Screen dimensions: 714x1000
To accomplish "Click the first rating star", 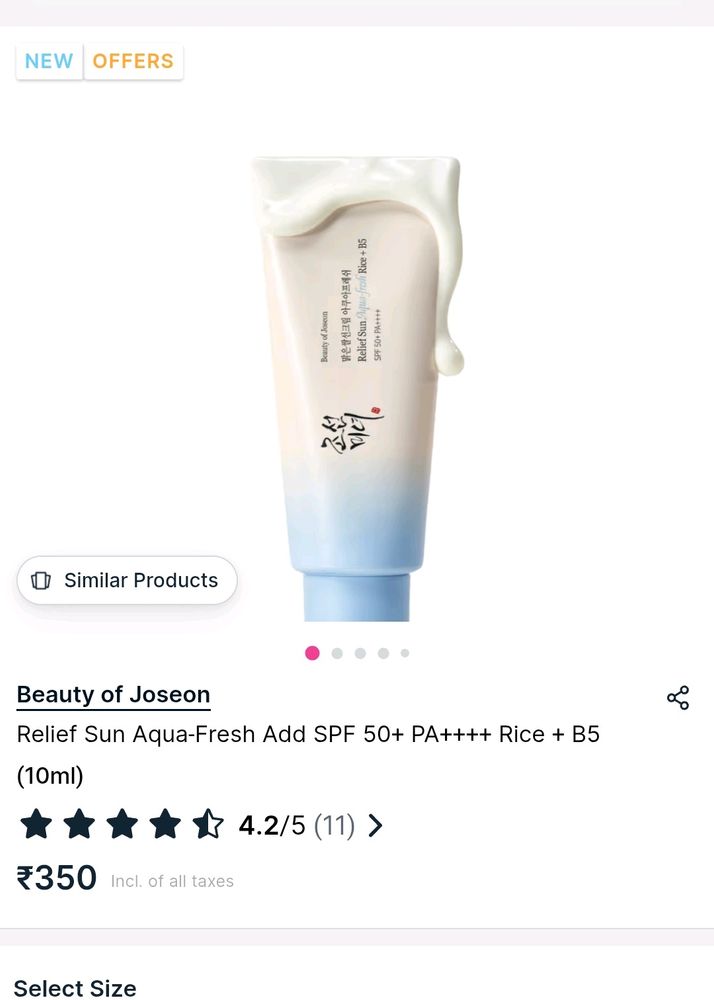I will tap(36, 824).
